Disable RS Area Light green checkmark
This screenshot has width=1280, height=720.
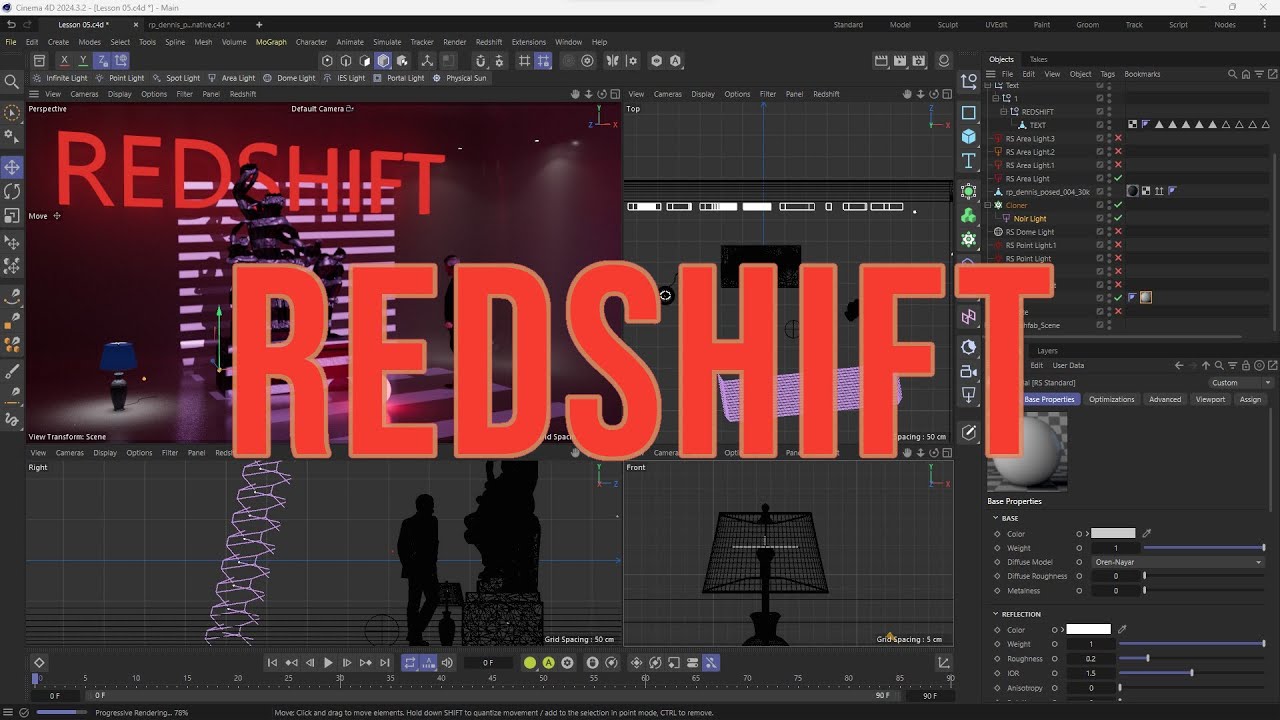(x=1118, y=178)
